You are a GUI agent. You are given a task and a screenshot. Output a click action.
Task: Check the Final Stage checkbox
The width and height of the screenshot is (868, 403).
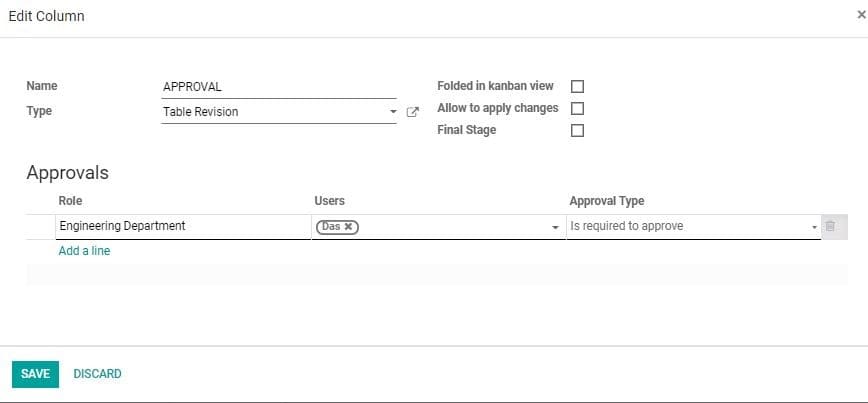coord(577,130)
